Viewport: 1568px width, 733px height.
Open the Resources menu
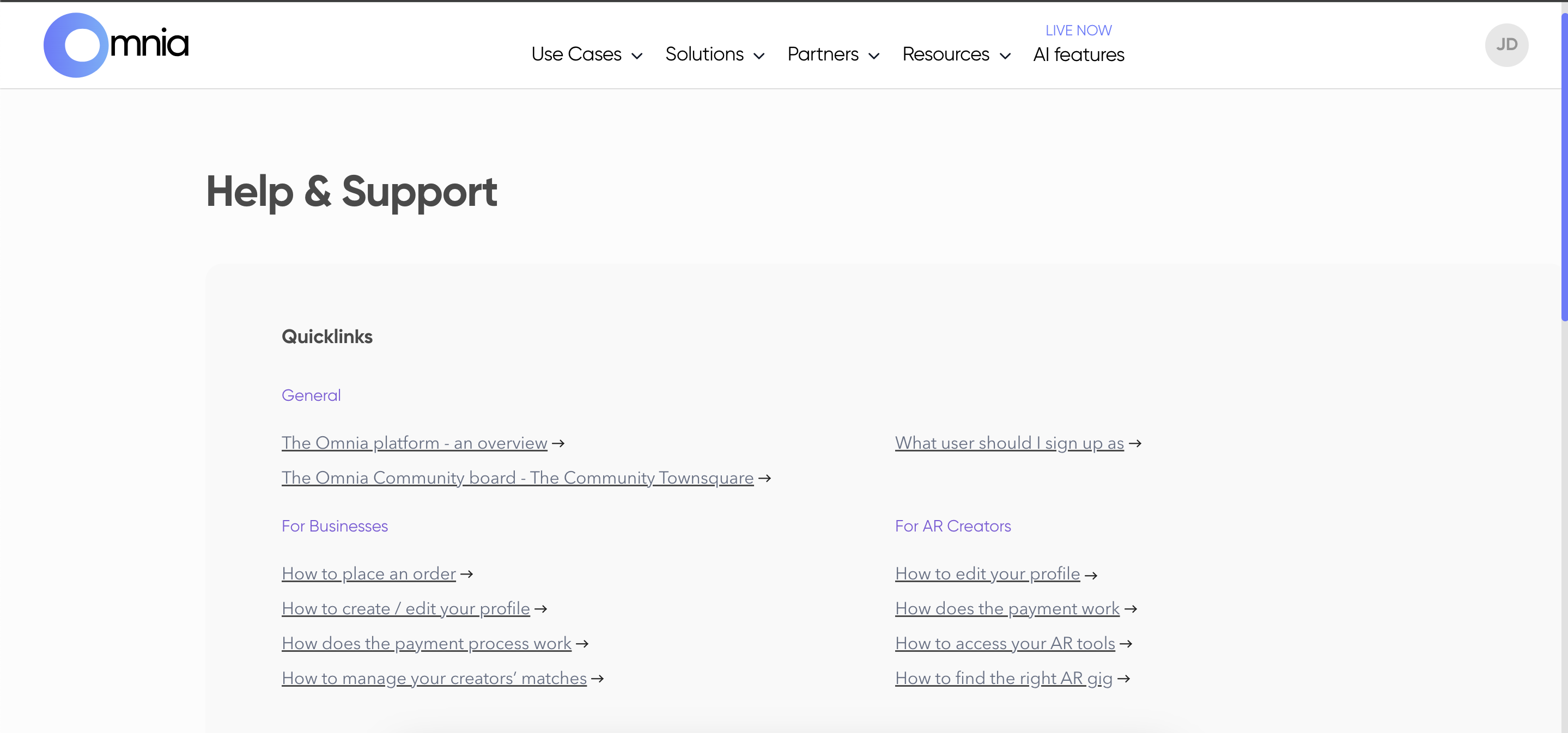[x=945, y=54]
